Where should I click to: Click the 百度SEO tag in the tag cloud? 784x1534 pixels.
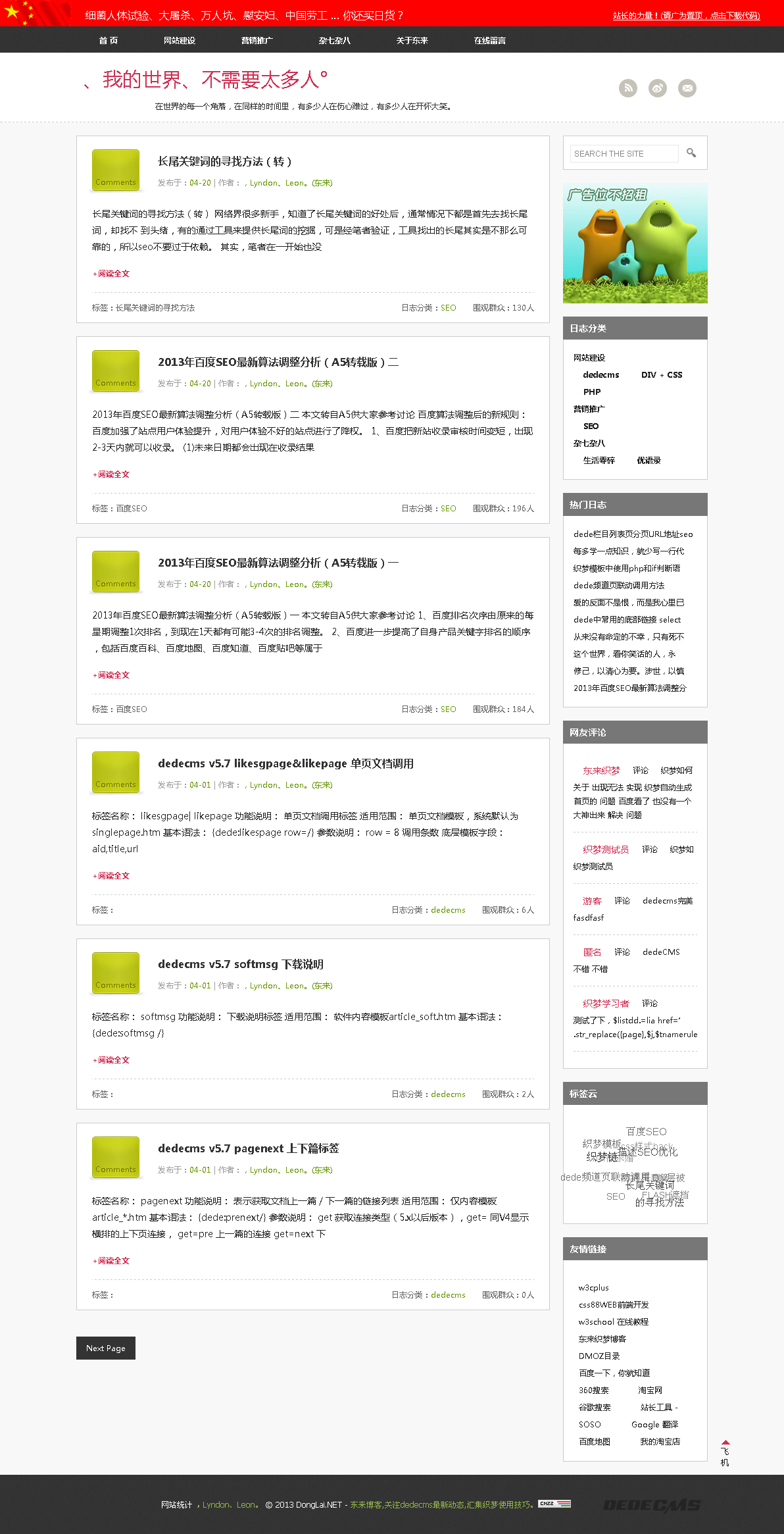pyautogui.click(x=646, y=1131)
